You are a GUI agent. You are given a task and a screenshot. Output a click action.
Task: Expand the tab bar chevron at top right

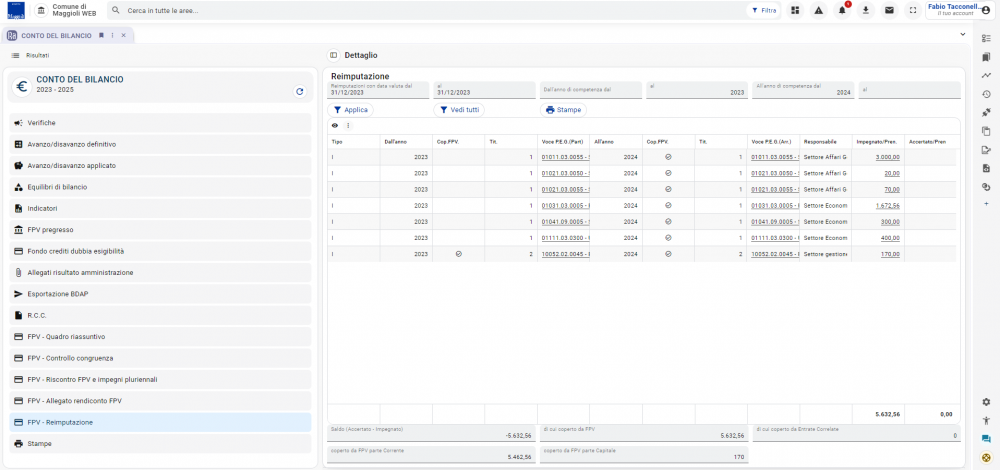(x=963, y=34)
